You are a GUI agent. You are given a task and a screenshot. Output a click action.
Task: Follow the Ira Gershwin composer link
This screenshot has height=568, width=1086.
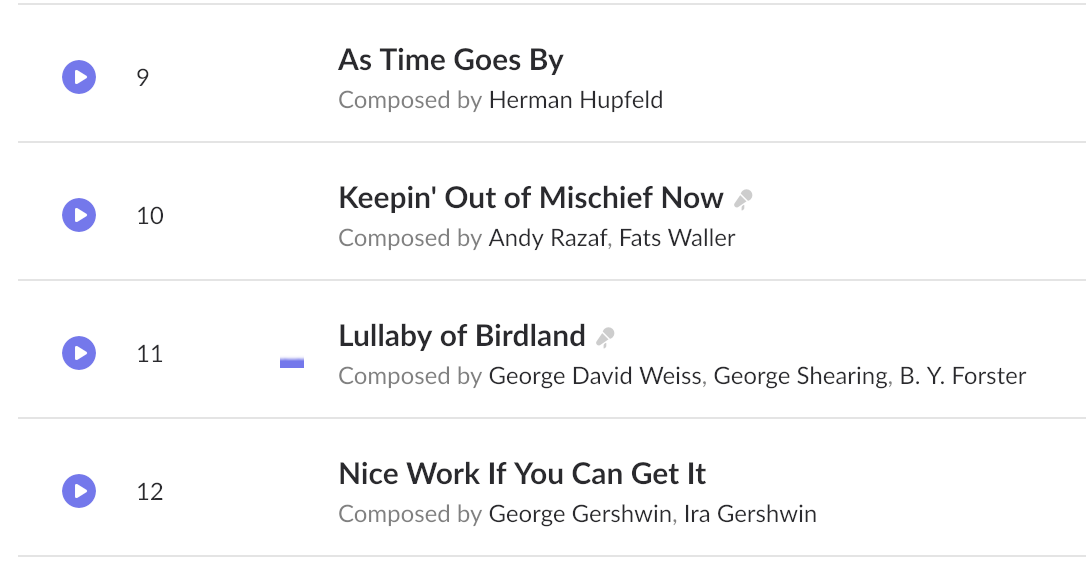tap(750, 514)
